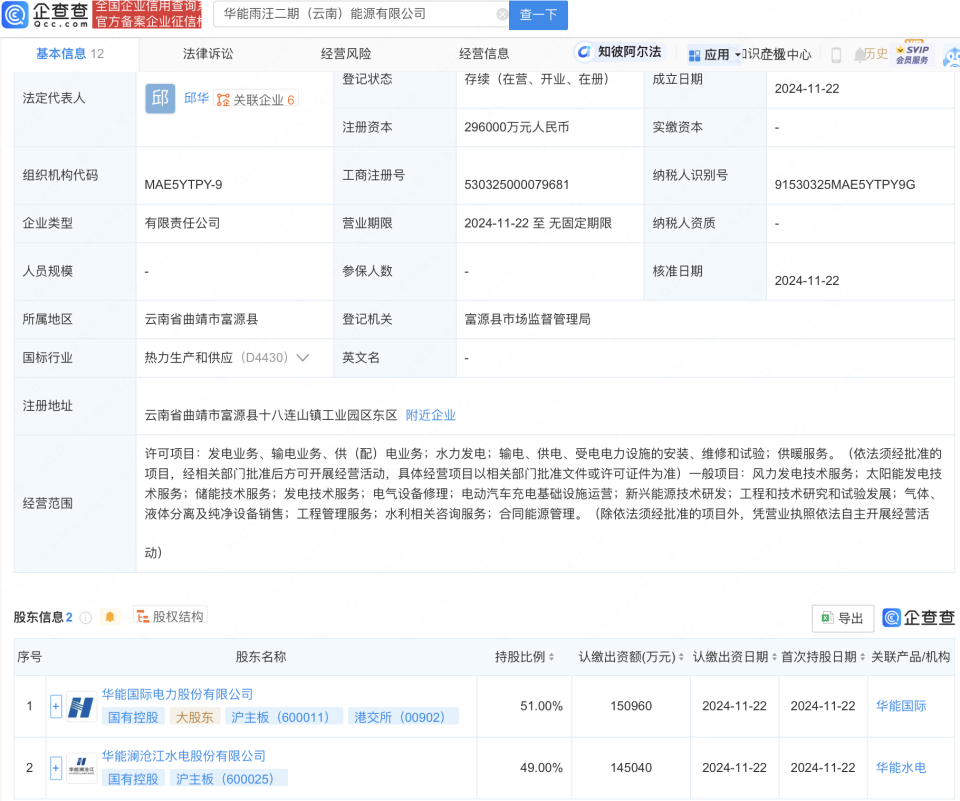
Task: Click 国有控股 tag under 华能澜沧江水电
Action: coord(133,779)
